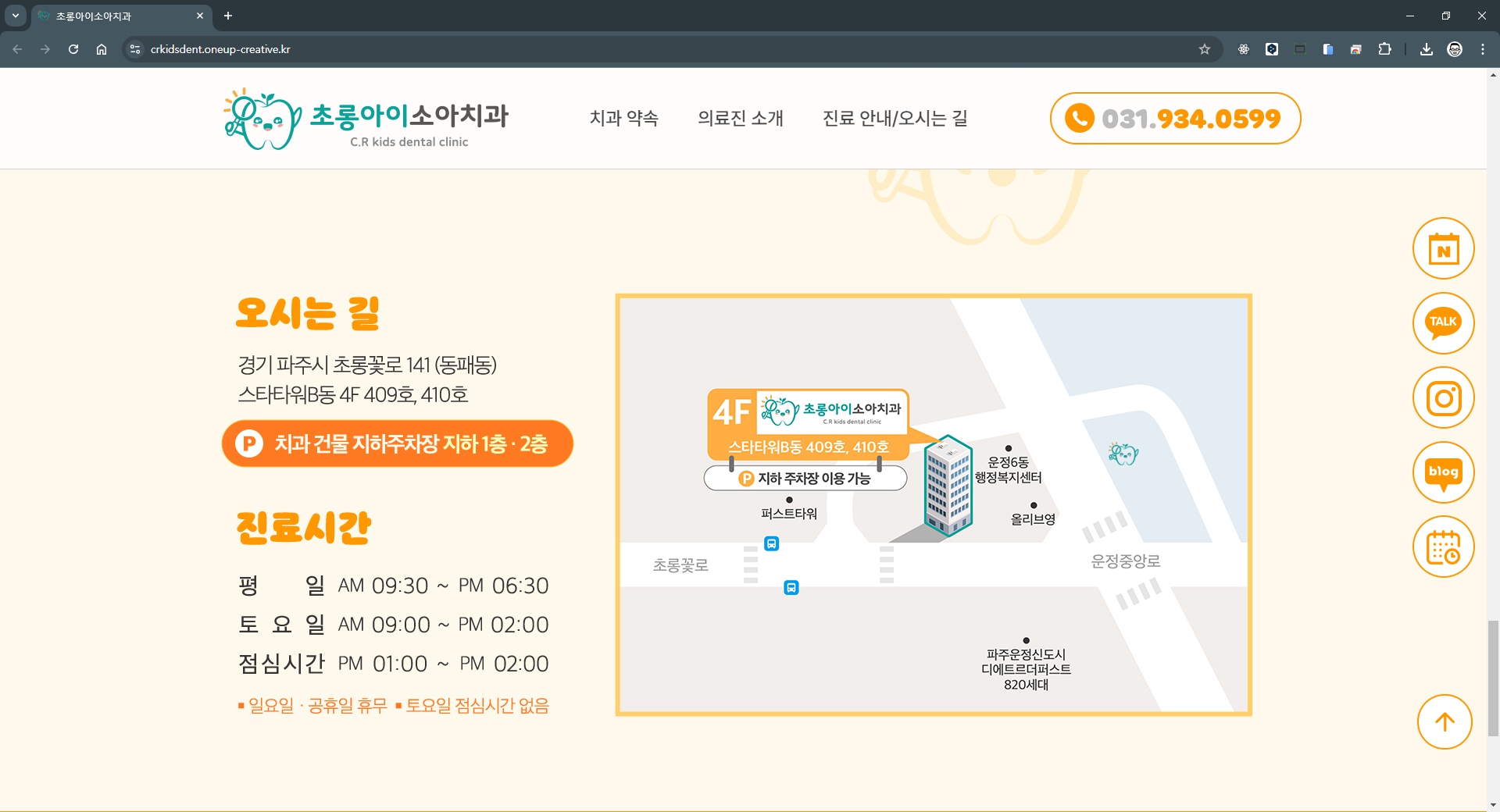Reload the current page

click(73, 49)
